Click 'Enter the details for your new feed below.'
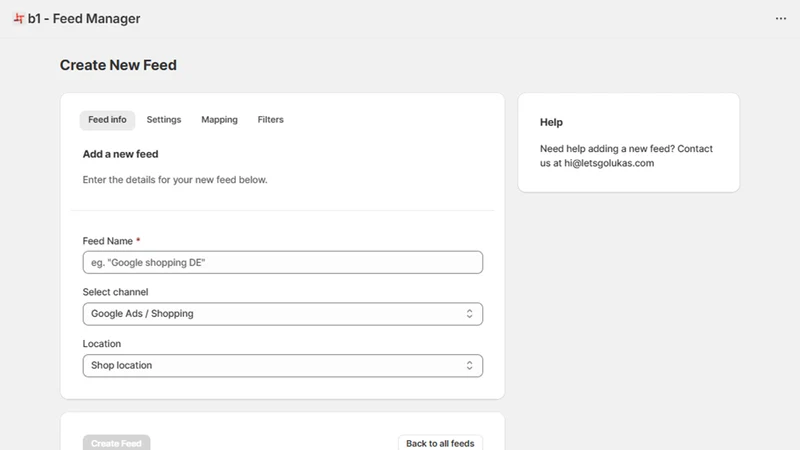 click(x=175, y=180)
